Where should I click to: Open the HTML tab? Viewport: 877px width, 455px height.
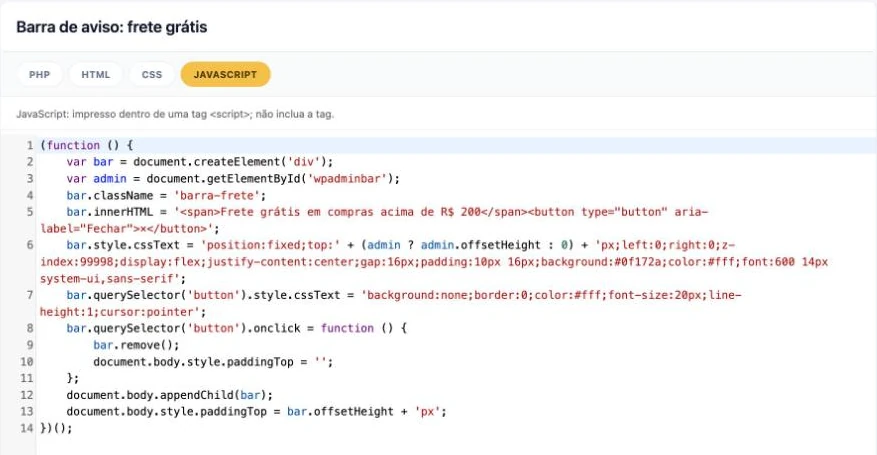(96, 74)
